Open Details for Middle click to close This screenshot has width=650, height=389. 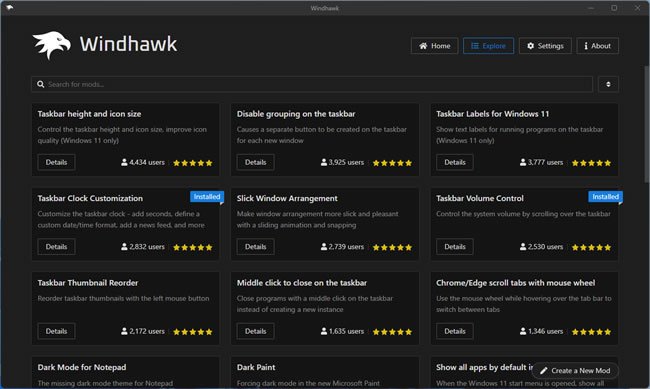point(255,331)
